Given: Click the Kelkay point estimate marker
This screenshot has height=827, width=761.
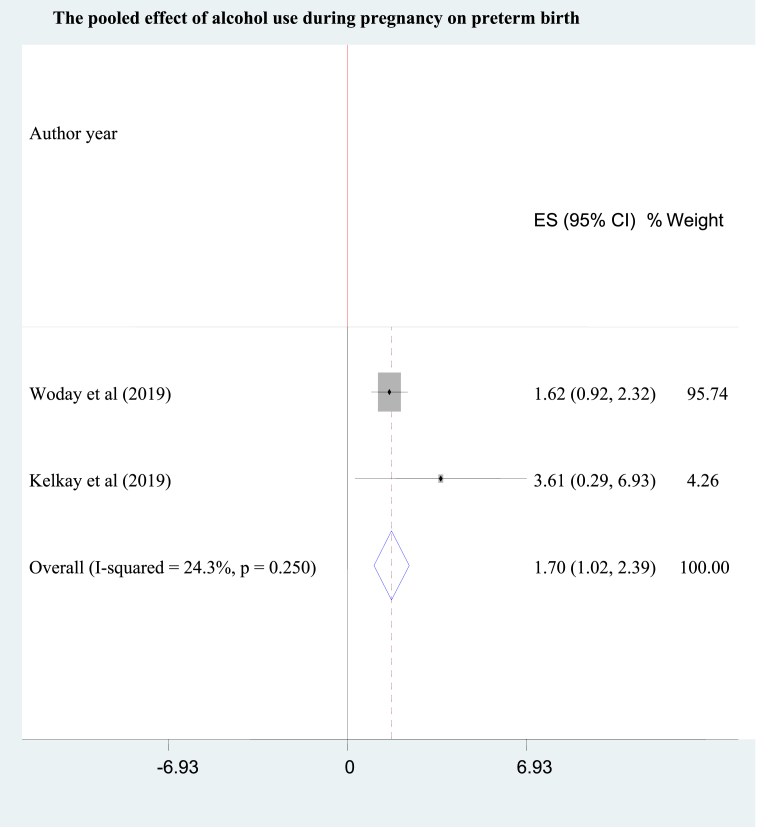Looking at the screenshot, I should [441, 478].
